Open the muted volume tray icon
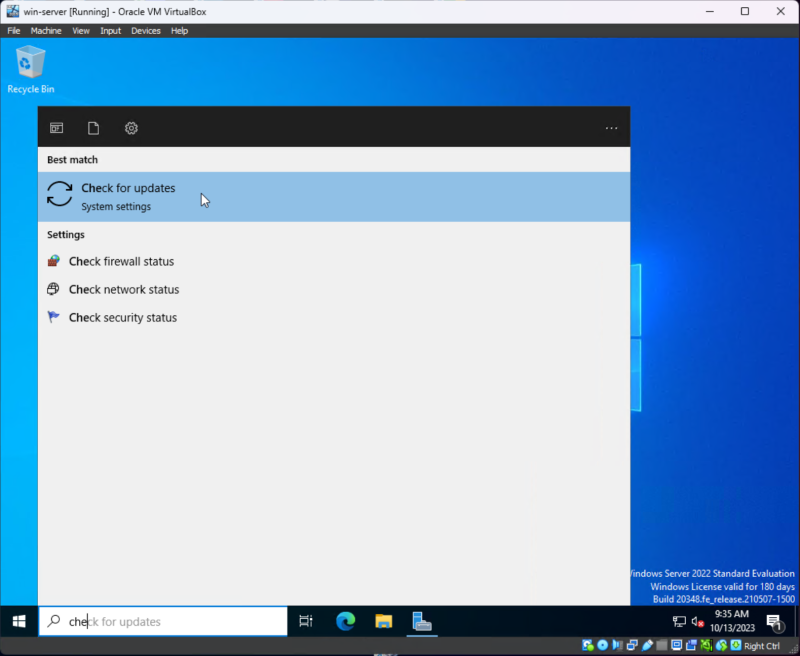The height and width of the screenshot is (656, 800). click(698, 622)
